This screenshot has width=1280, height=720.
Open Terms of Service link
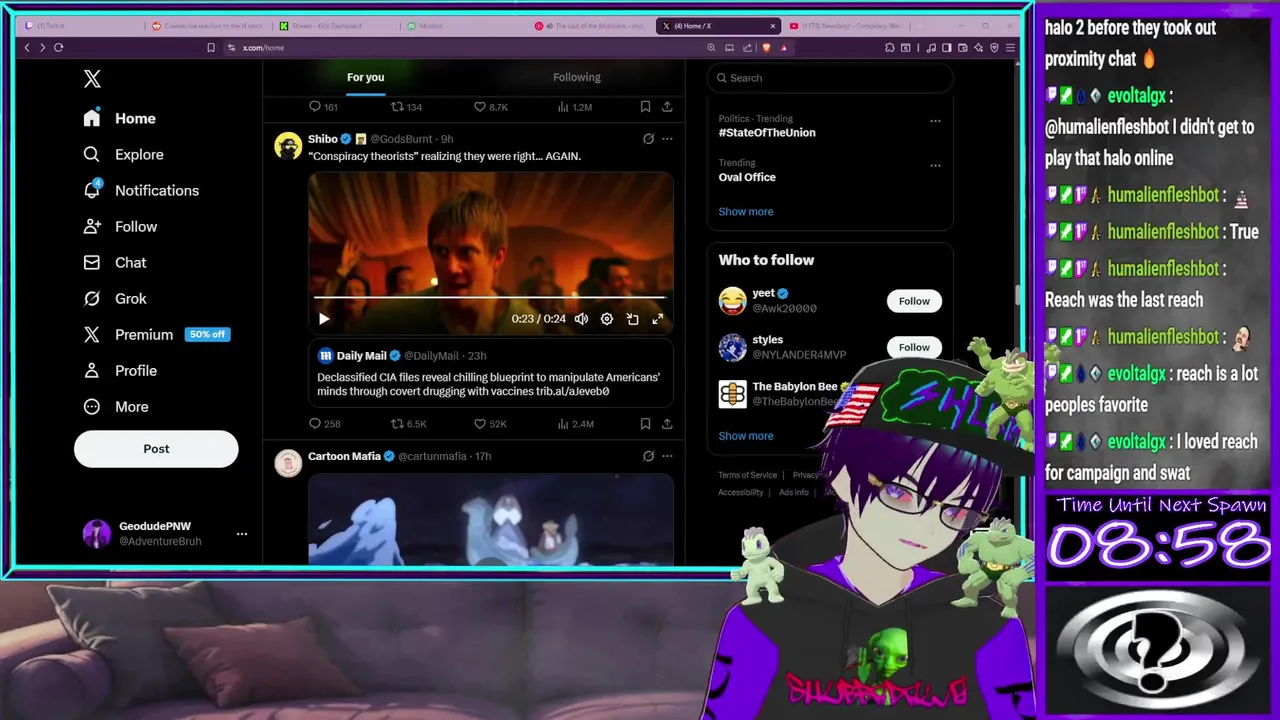(x=747, y=475)
